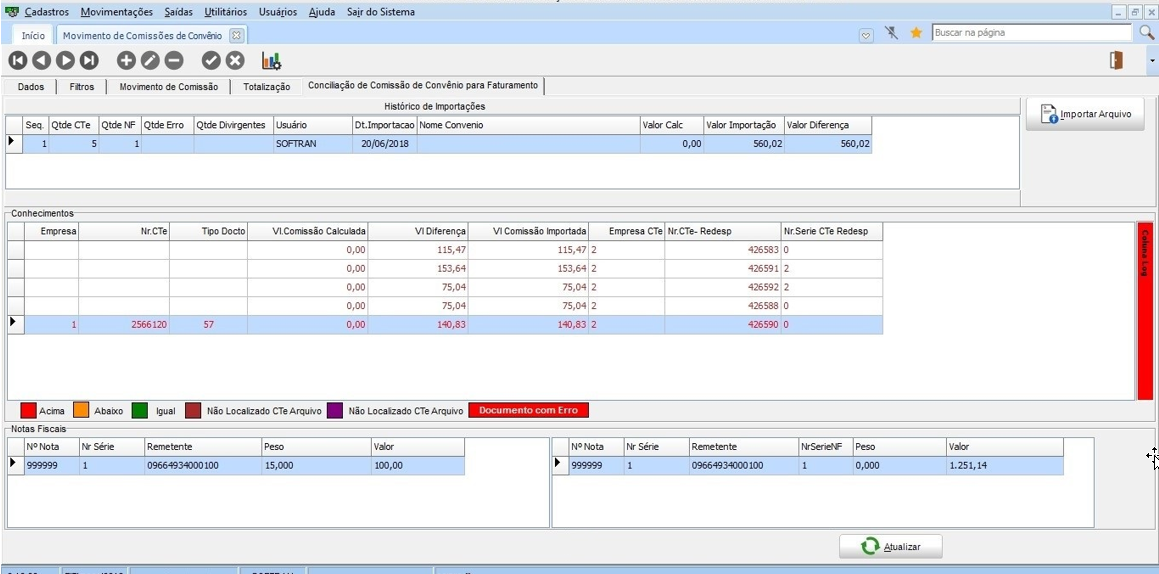Delete the record with minus icon
Viewport: 1159px width, 574px height.
coord(174,61)
